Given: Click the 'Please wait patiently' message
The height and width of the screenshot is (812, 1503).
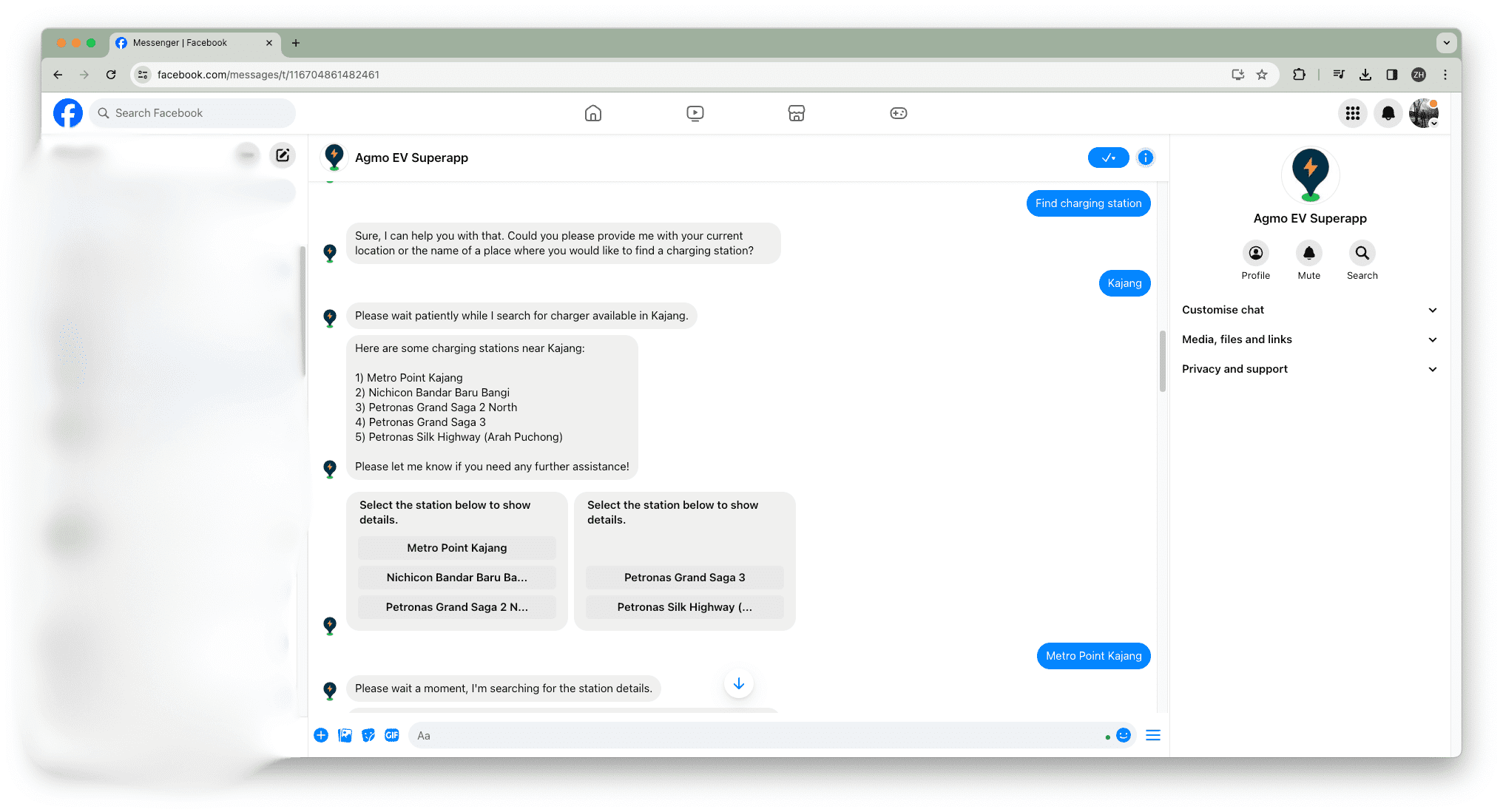Looking at the screenshot, I should [x=521, y=316].
